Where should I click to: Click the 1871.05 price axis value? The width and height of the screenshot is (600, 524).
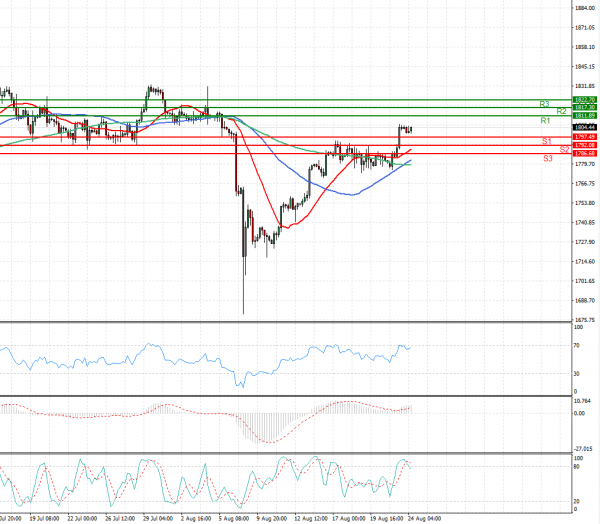point(585,28)
